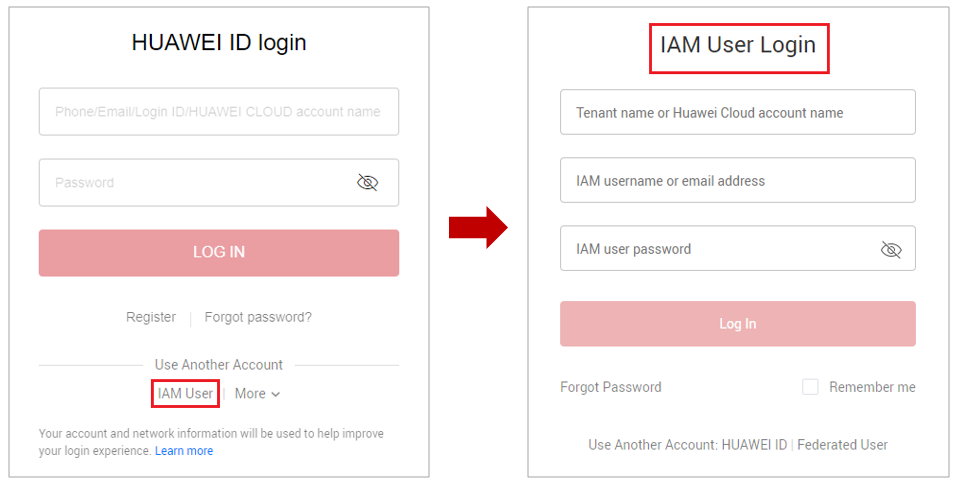Screen dimensions: 959x487
Task: Click the HUAWEI ID login title
Action: 219,42
